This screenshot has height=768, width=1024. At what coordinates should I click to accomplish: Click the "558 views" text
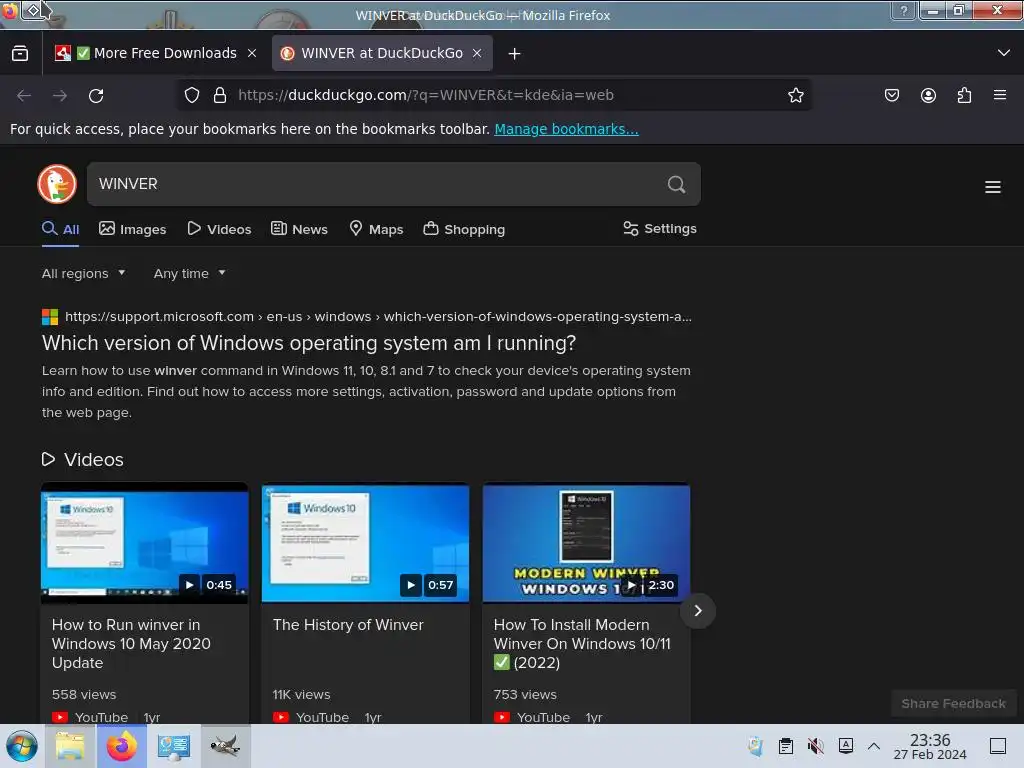84,695
